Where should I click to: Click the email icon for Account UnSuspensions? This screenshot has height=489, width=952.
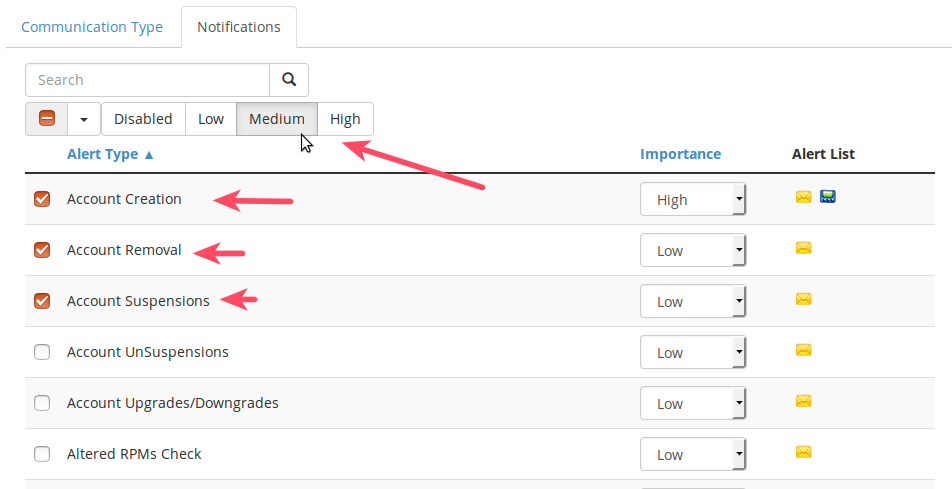pos(803,350)
